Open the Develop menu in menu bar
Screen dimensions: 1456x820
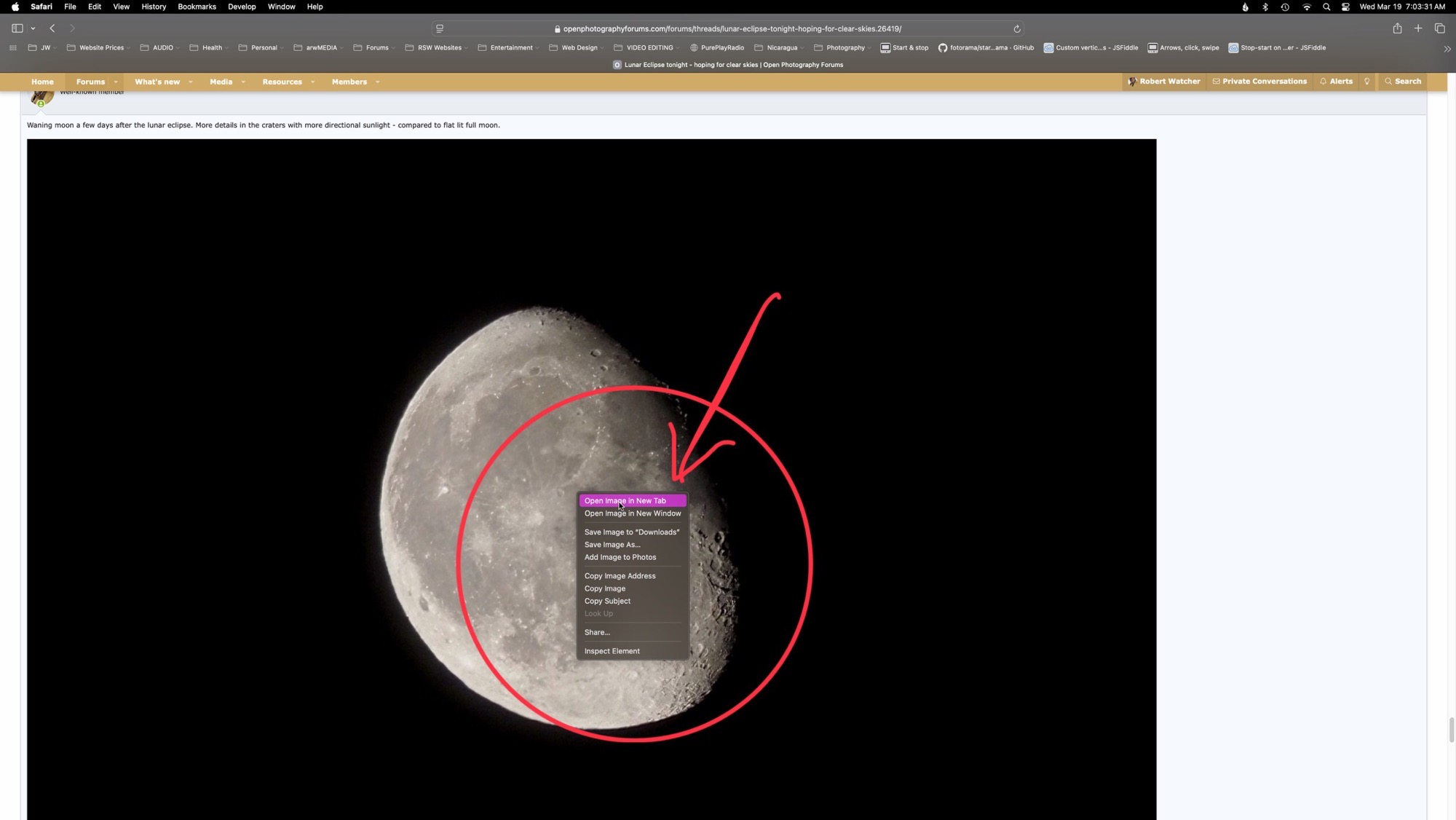tap(242, 7)
